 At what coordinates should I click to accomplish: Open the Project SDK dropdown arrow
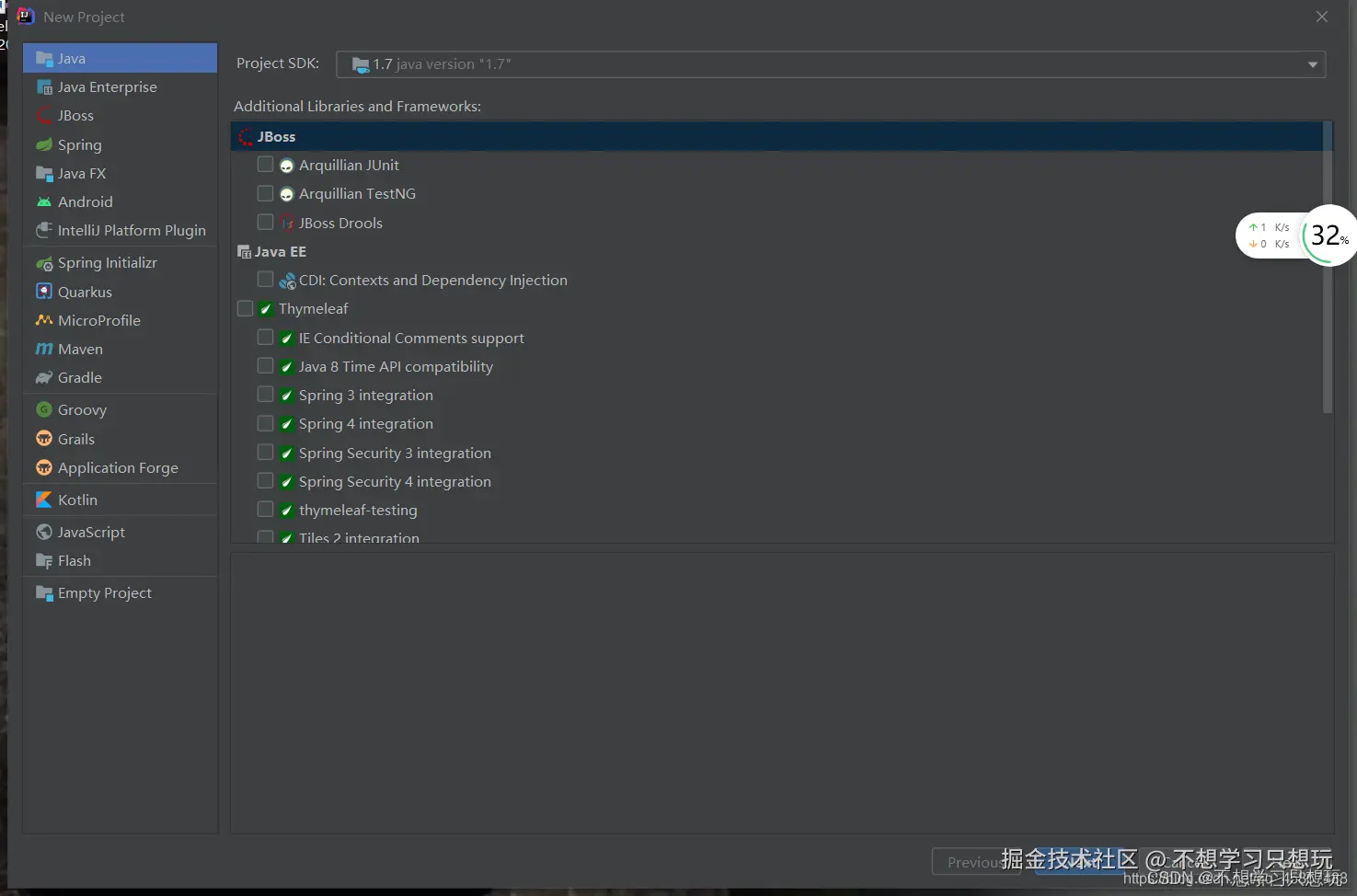click(x=1312, y=64)
